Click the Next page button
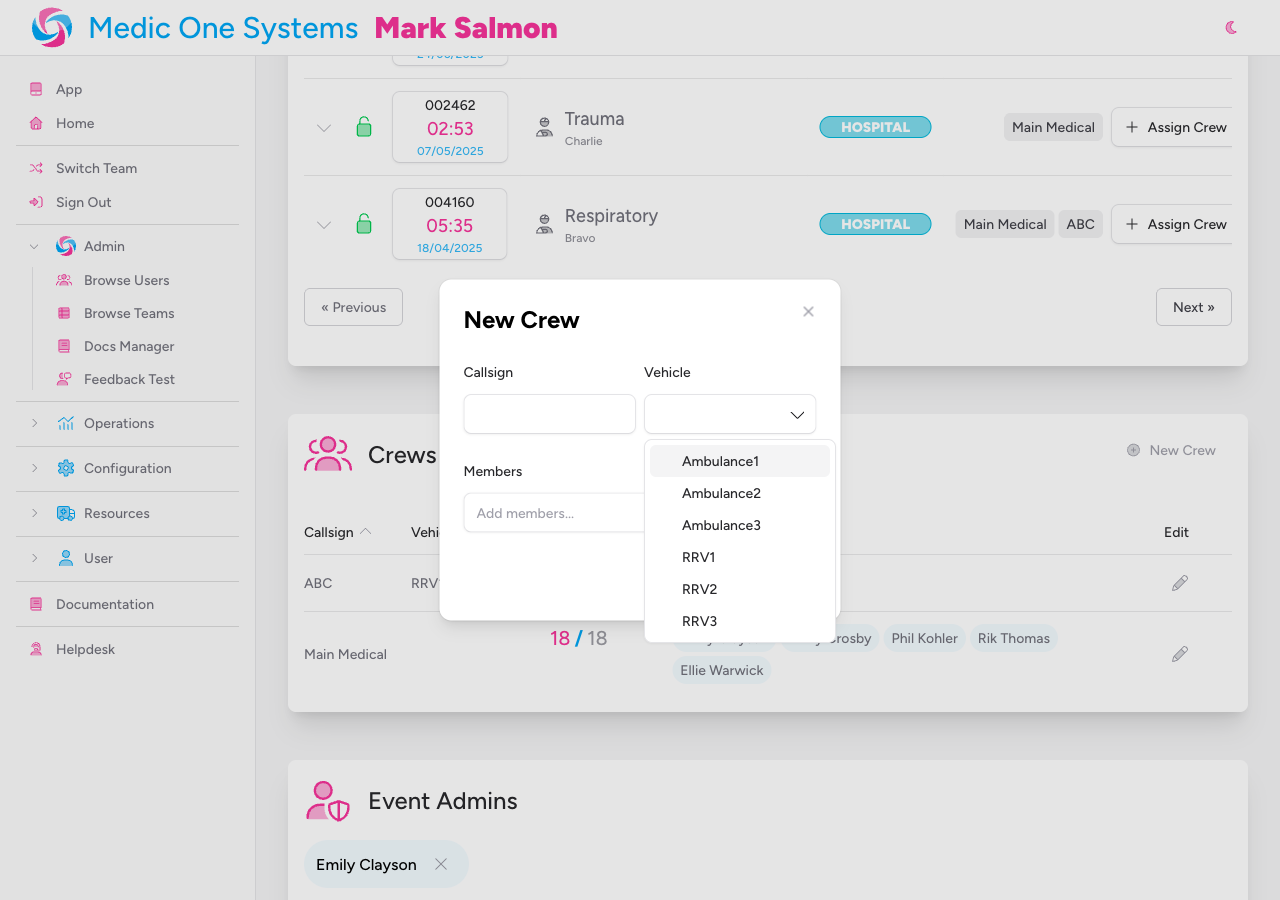The width and height of the screenshot is (1280, 900). click(x=1193, y=307)
